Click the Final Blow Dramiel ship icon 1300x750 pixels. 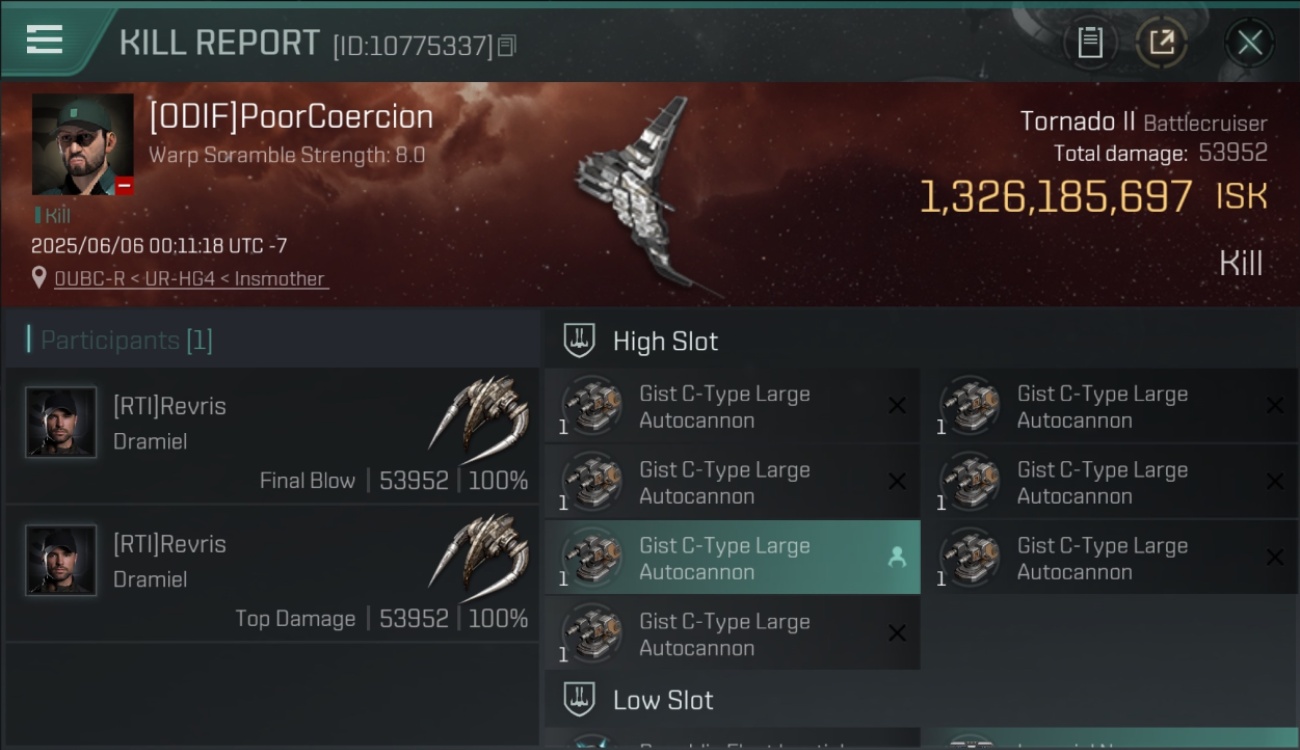[x=479, y=413]
